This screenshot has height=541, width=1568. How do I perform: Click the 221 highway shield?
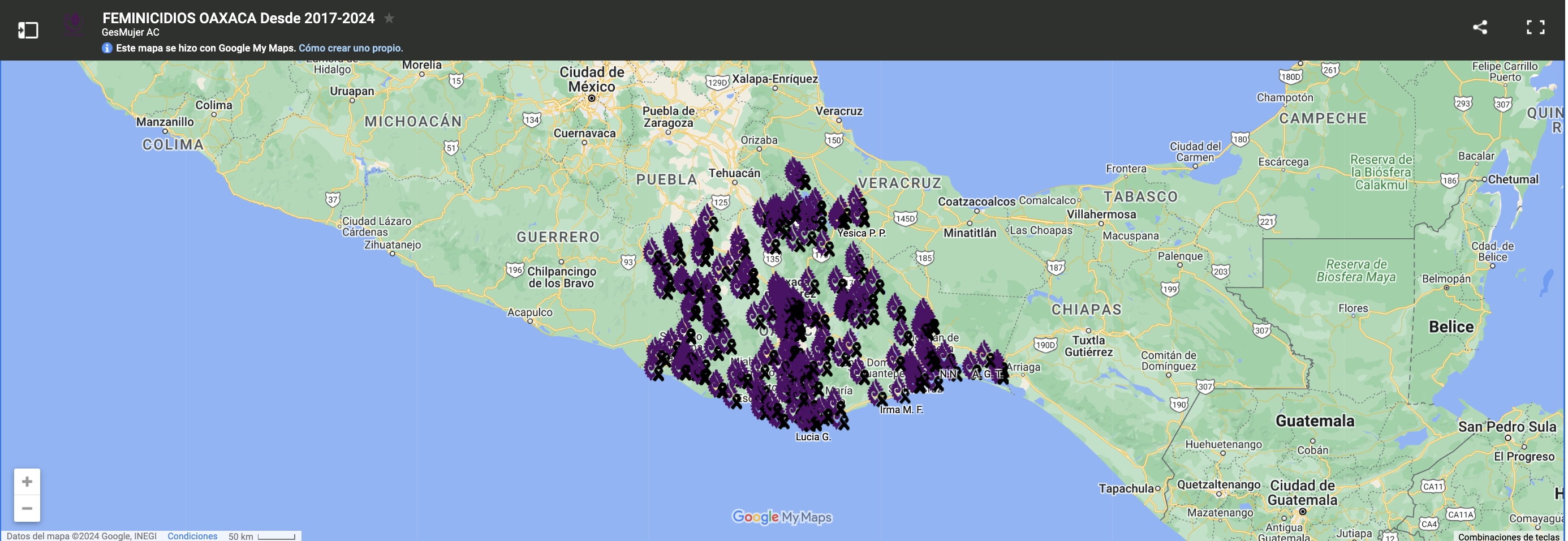point(1267,221)
